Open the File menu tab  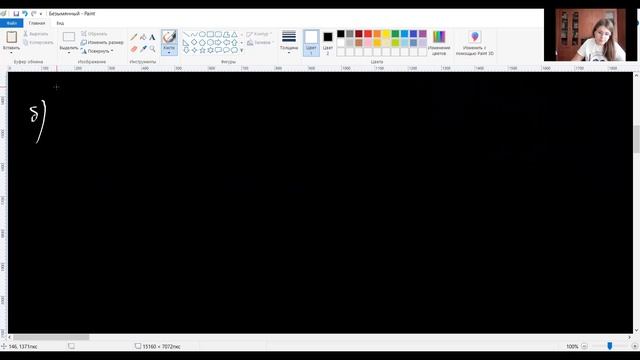click(x=11, y=23)
